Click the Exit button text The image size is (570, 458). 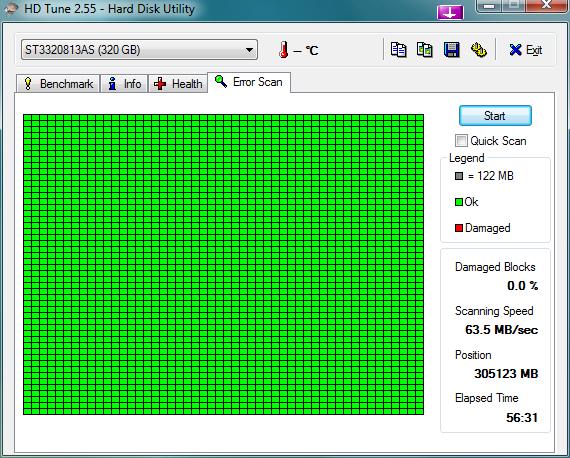534,50
